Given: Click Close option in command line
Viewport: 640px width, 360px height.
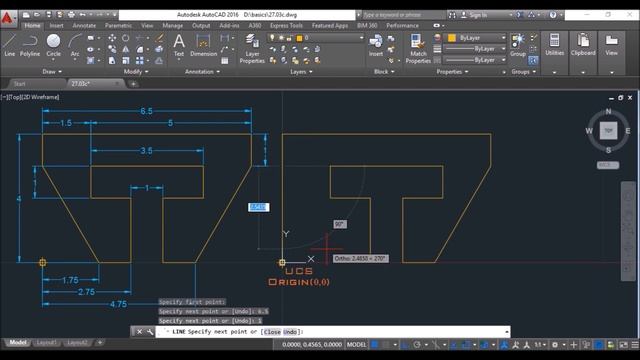Looking at the screenshot, I should tap(272, 332).
